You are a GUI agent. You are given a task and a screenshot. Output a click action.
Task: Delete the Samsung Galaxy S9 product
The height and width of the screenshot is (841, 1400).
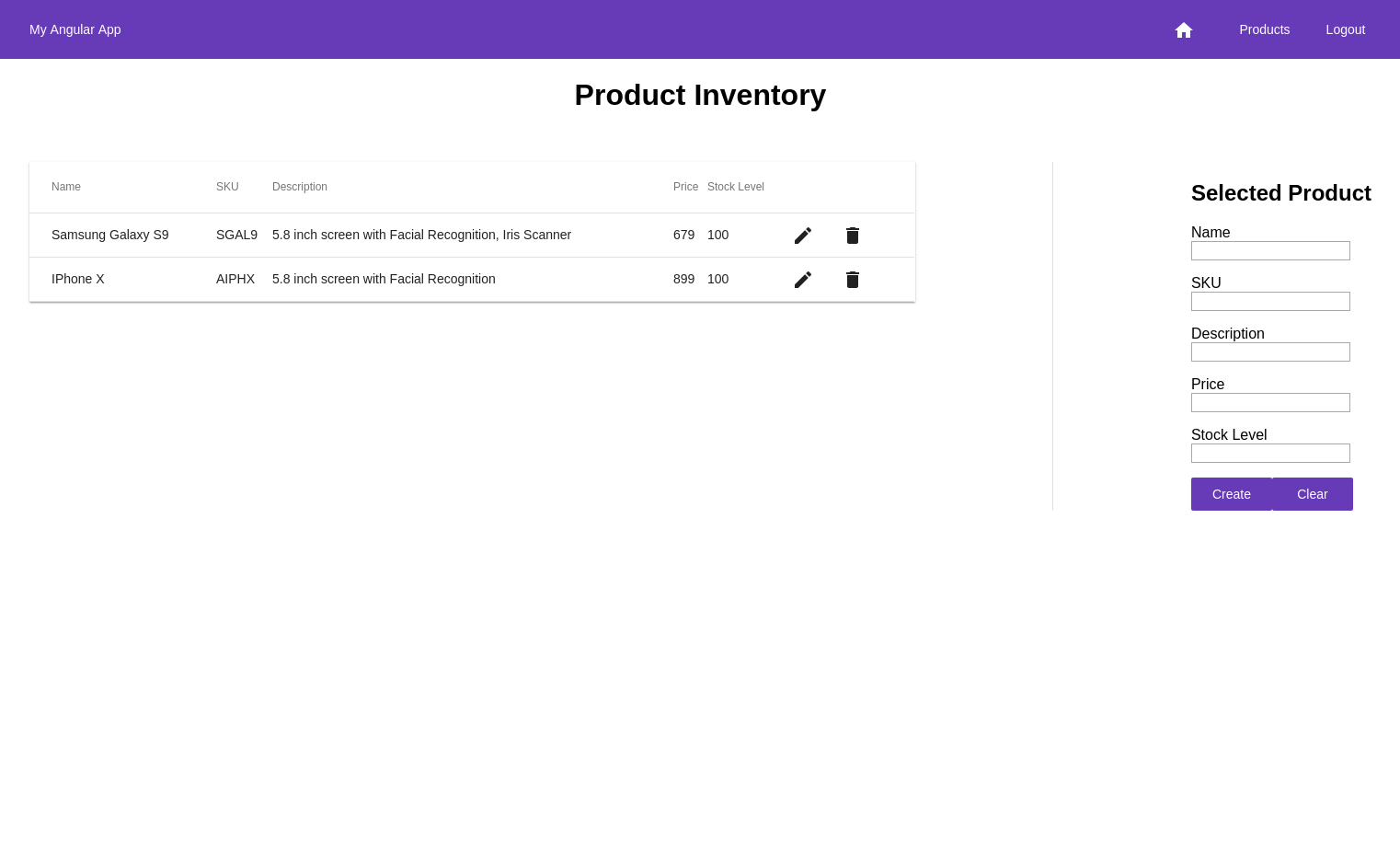pyautogui.click(x=853, y=236)
